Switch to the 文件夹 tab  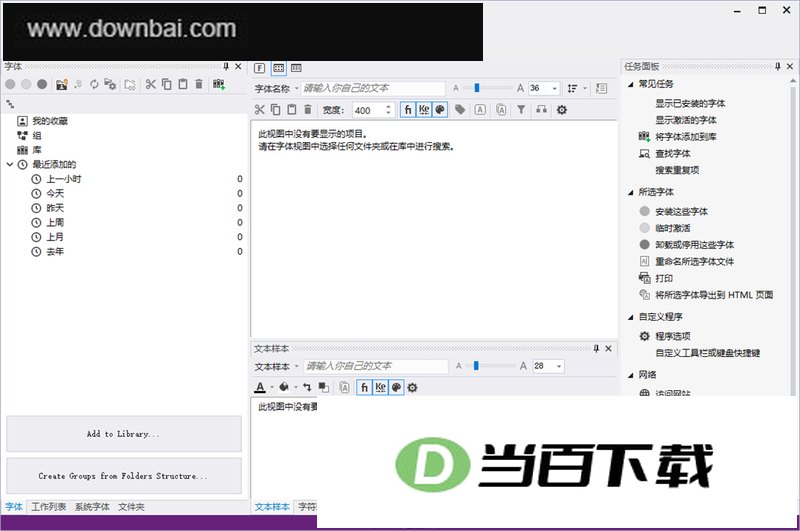131,507
